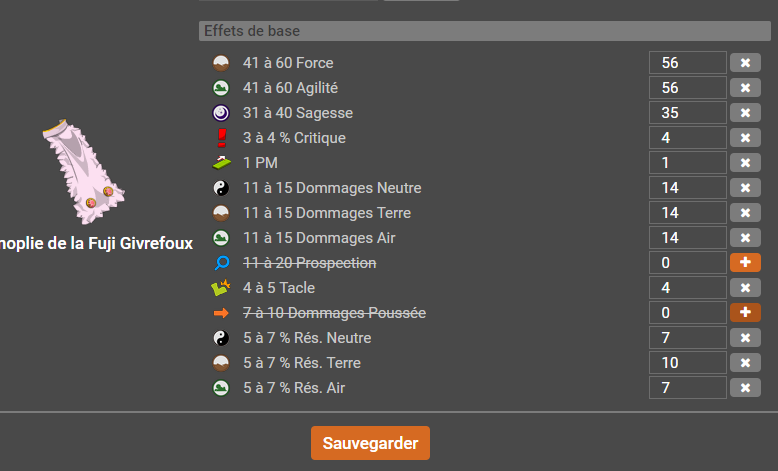Screen dimensions: 778x471
Task: Remove the 41 à 60 Force effect
Action: point(745,63)
